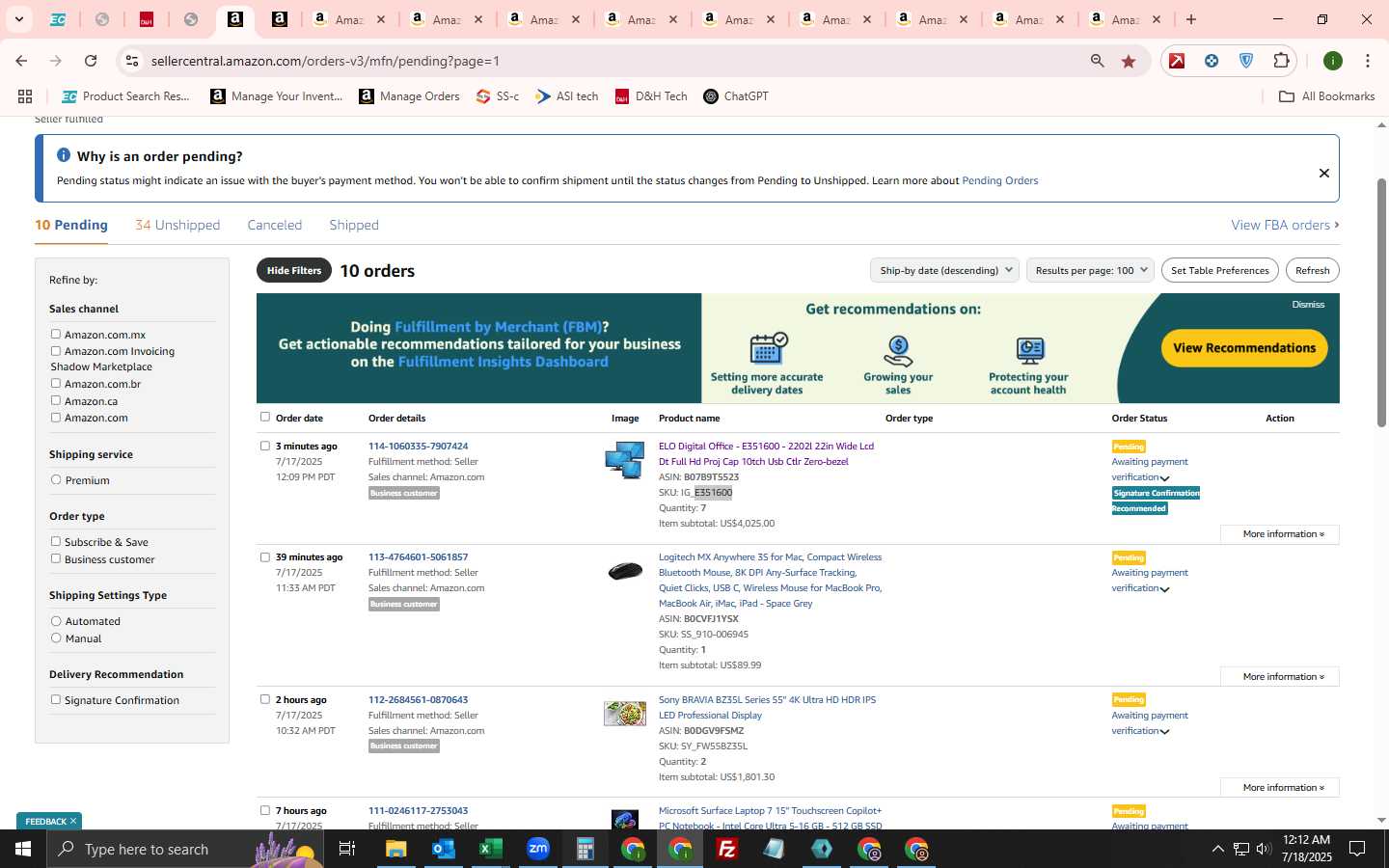Open the Chrome profile avatar
Viewport: 1389px width, 868px height.
[x=1333, y=61]
